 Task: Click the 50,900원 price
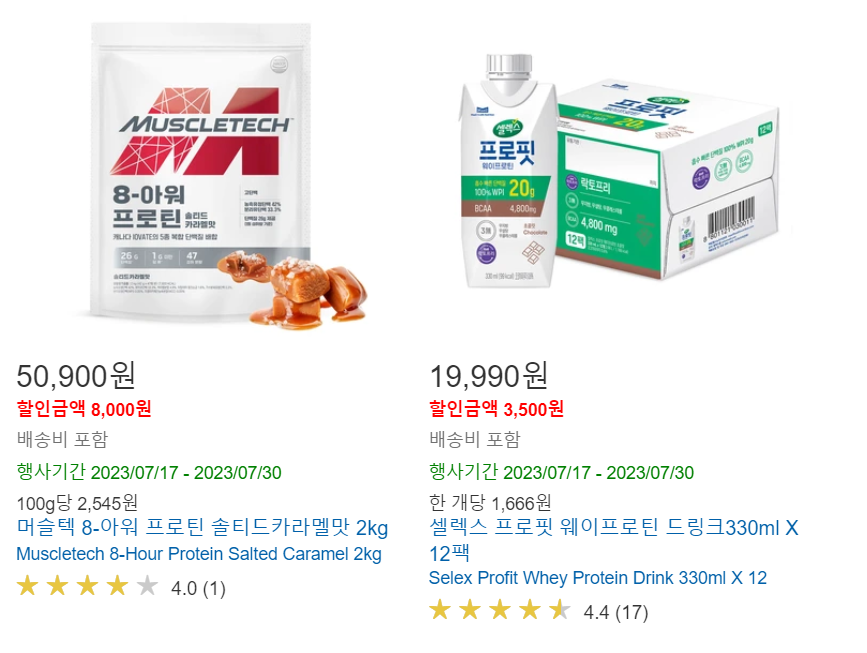coord(76,375)
